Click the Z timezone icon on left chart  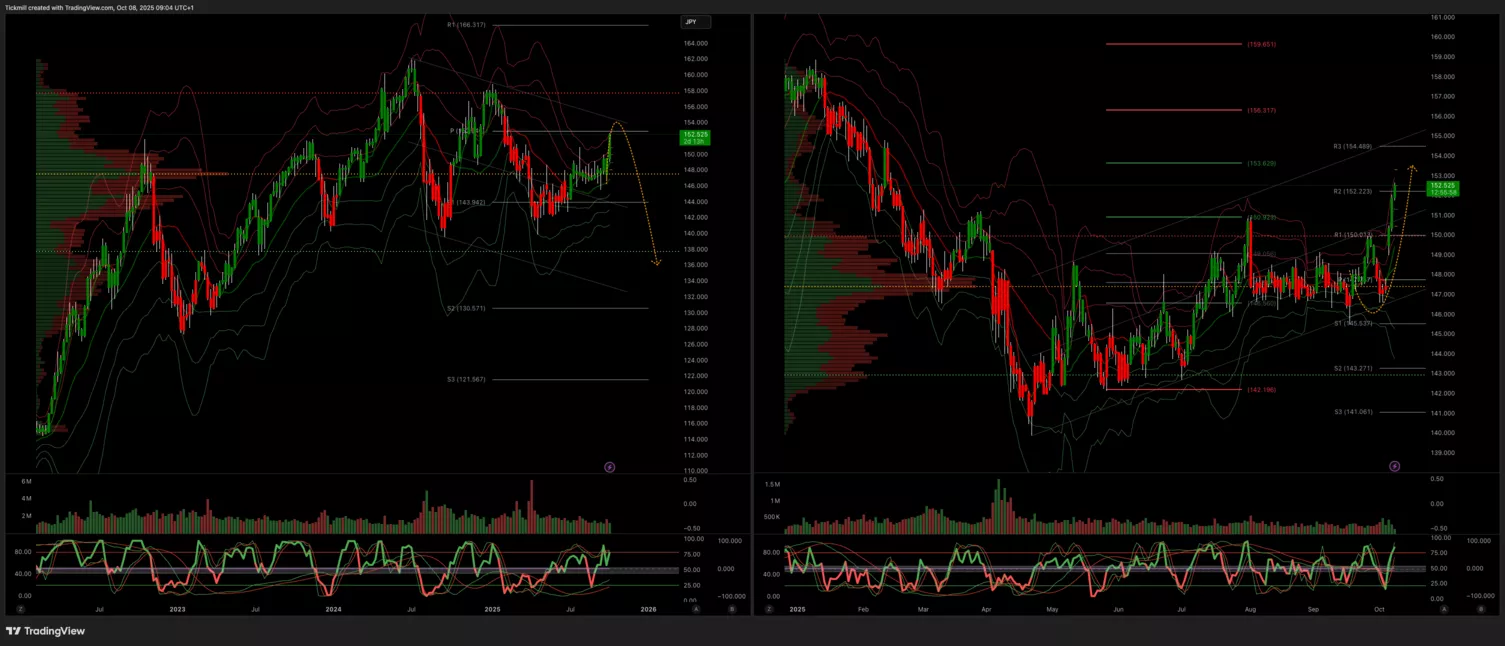click(x=20, y=608)
